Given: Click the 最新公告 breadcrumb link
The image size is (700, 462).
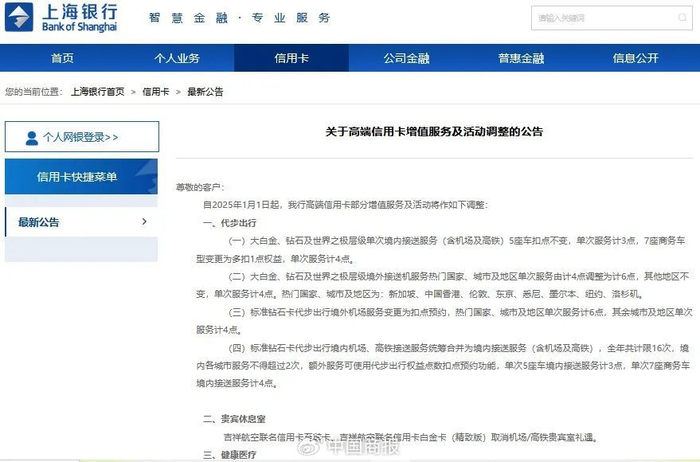Looking at the screenshot, I should (205, 92).
